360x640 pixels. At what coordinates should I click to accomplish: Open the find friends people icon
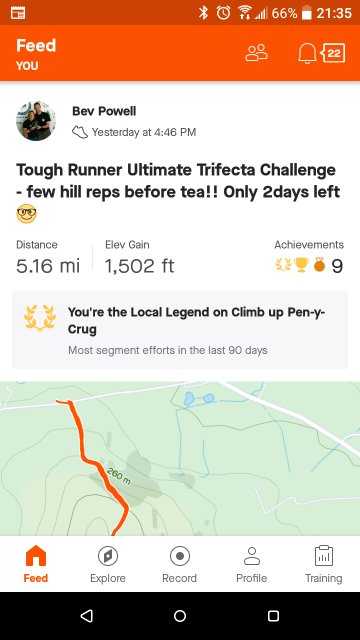(x=256, y=53)
